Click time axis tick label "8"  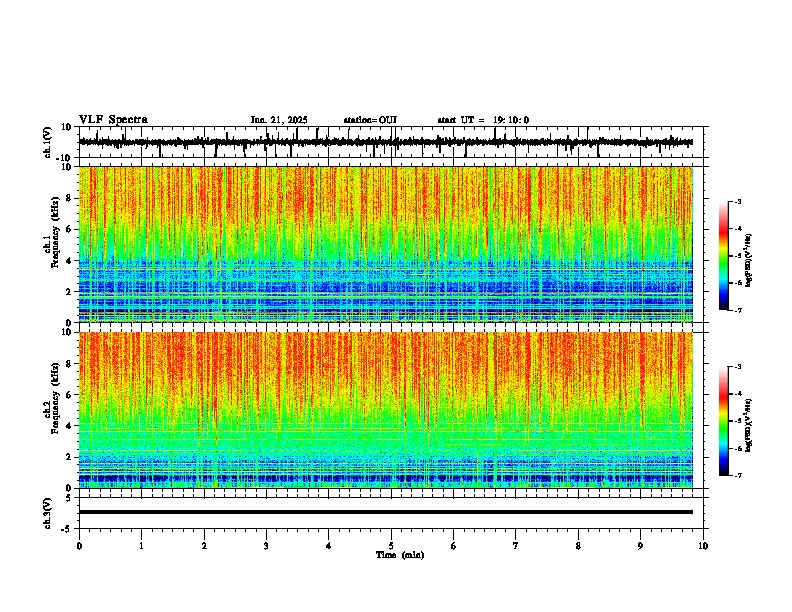pyautogui.click(x=578, y=546)
